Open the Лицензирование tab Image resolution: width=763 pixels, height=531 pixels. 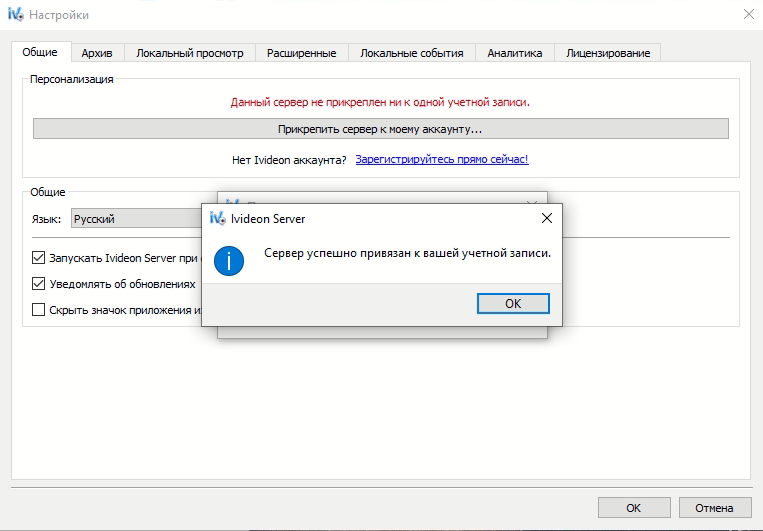coord(608,53)
